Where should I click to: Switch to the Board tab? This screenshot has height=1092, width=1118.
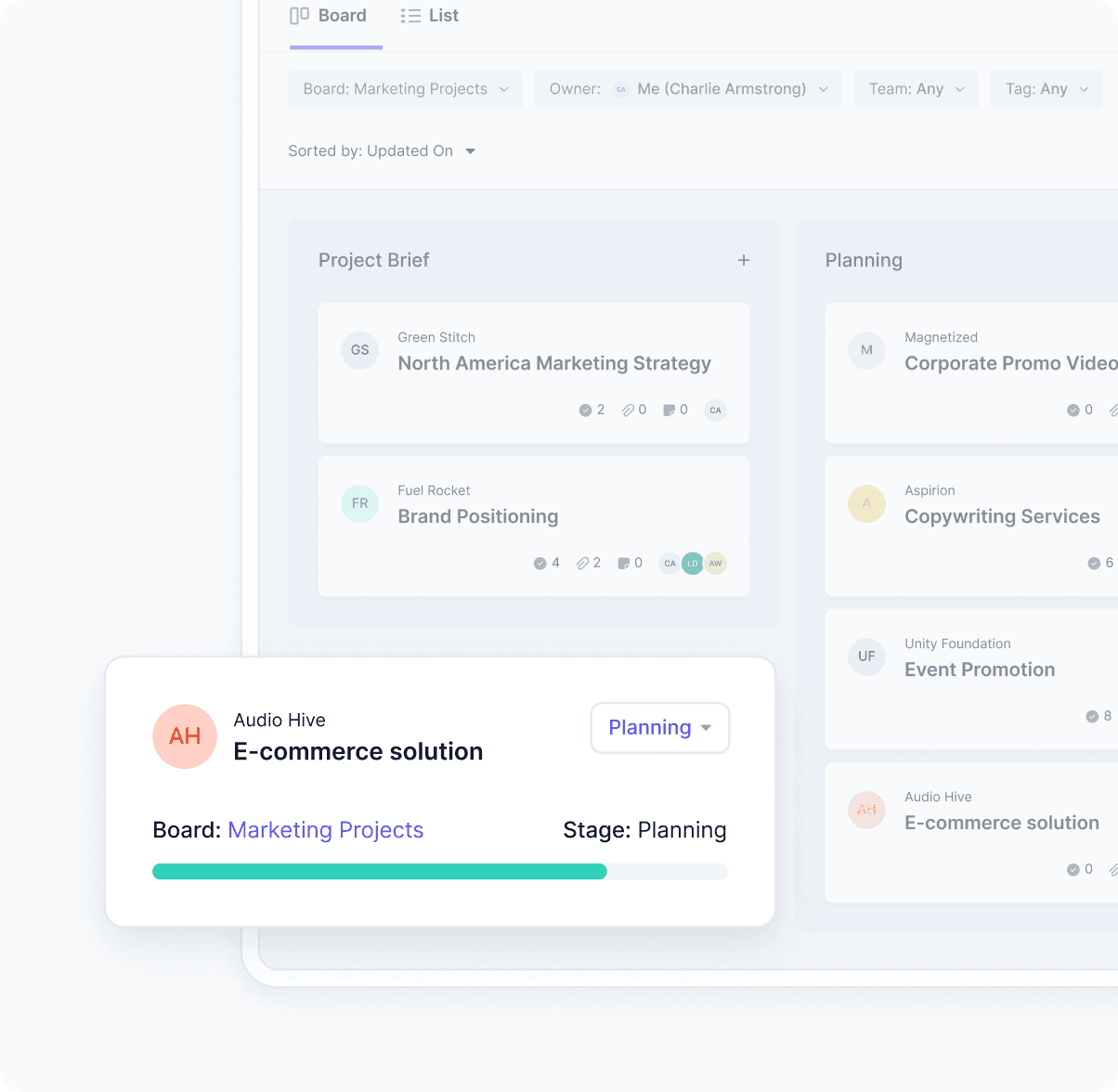tap(330, 15)
